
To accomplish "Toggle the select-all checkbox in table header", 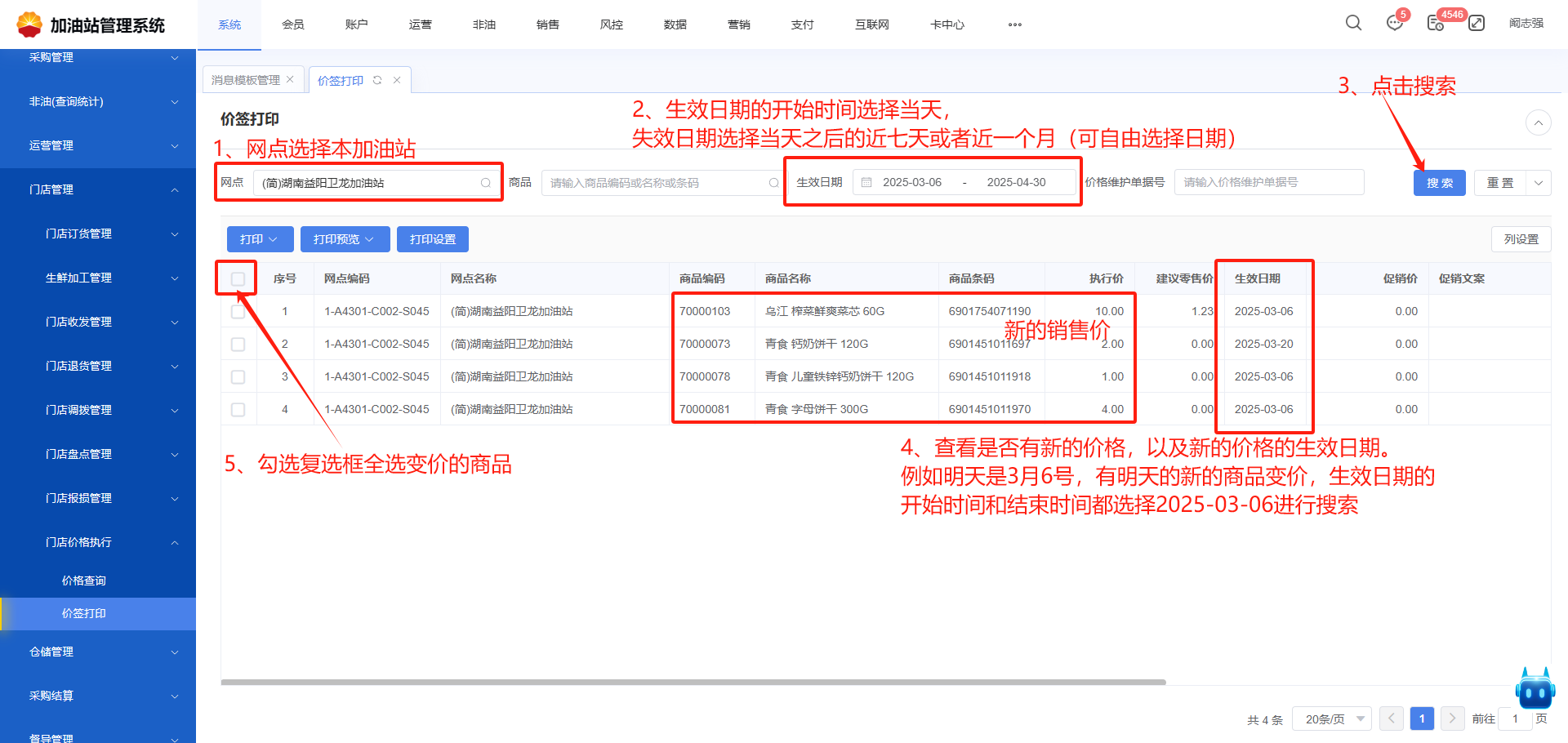I will [238, 279].
